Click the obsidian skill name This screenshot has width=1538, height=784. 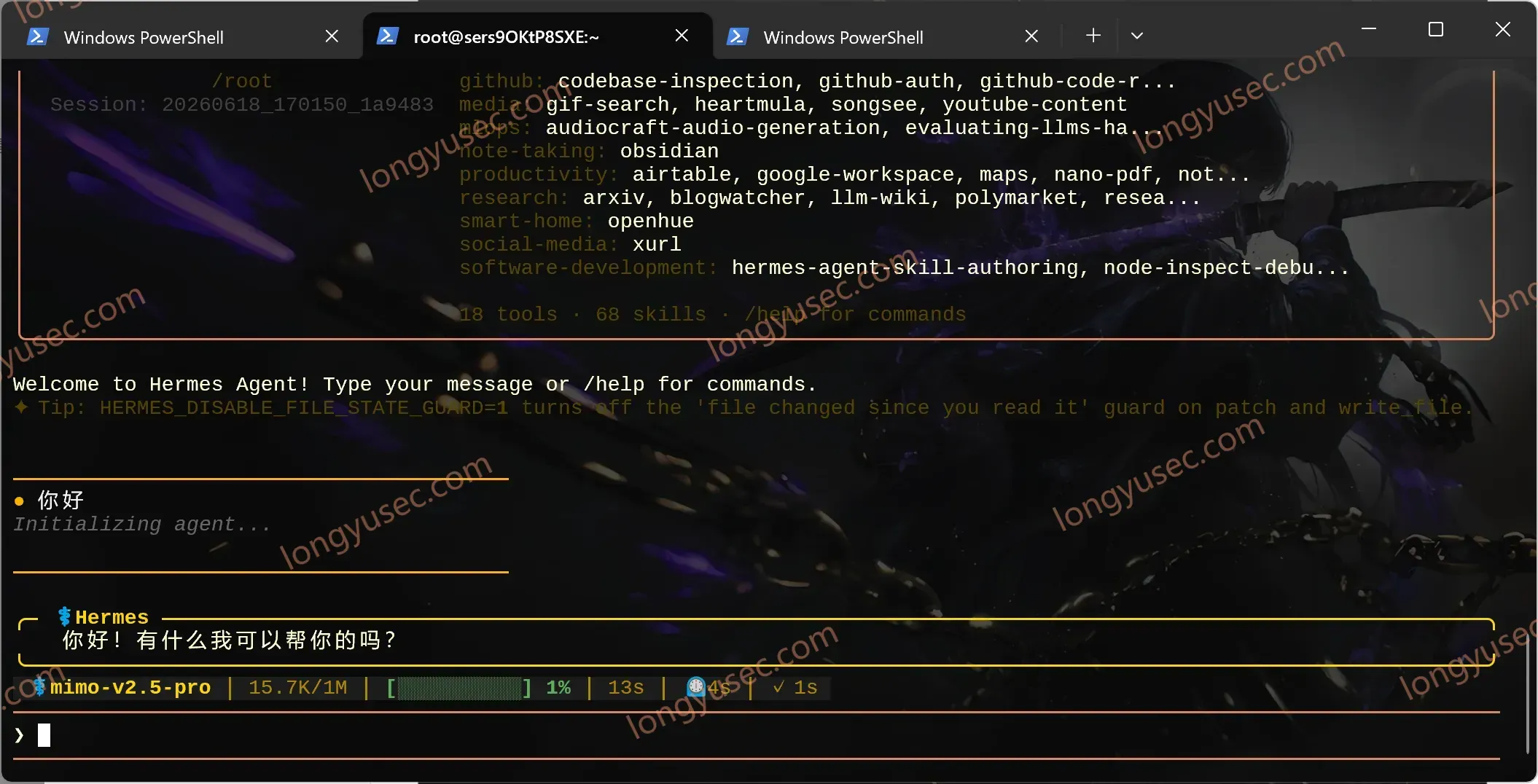coord(669,151)
